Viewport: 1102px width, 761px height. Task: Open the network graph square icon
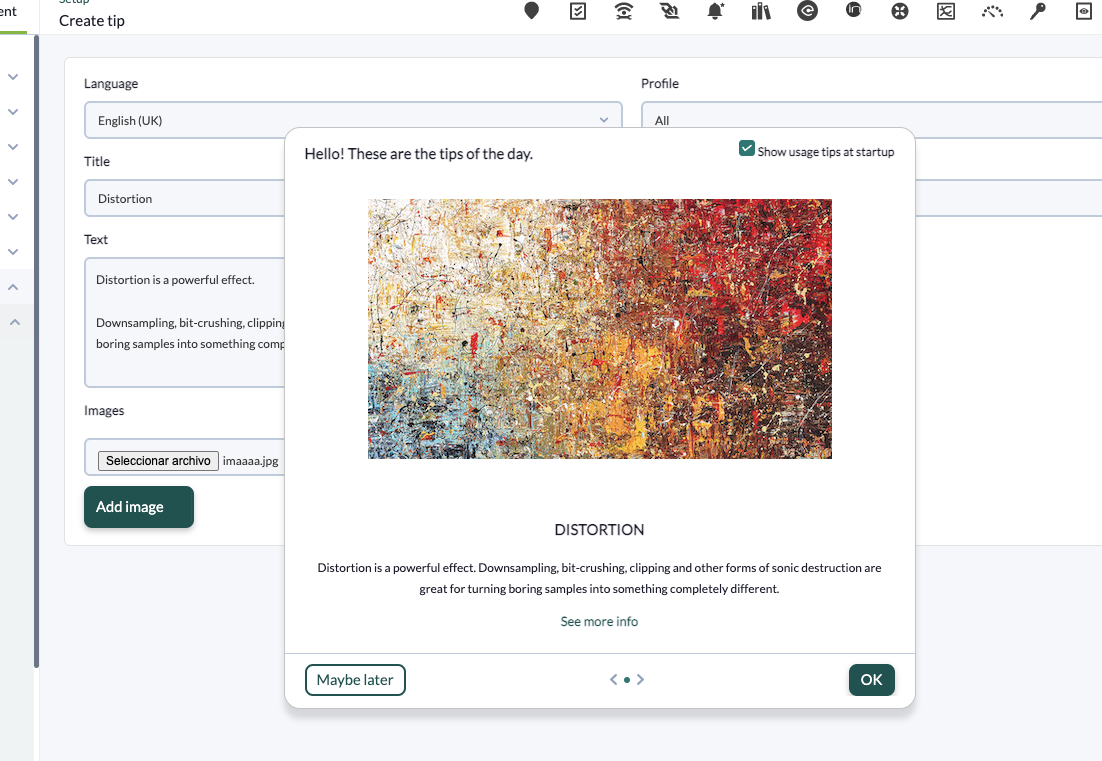tap(946, 11)
